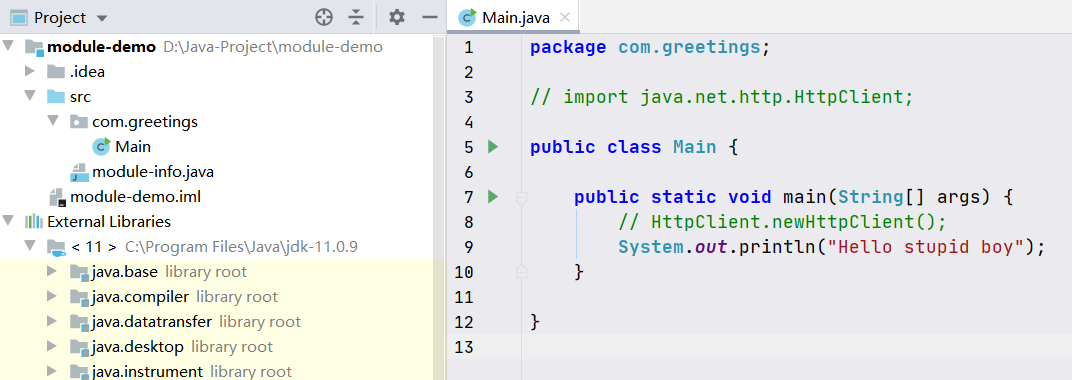Viewport: 1072px width, 380px height.
Task: Select java.base library root row
Action: coord(223,272)
